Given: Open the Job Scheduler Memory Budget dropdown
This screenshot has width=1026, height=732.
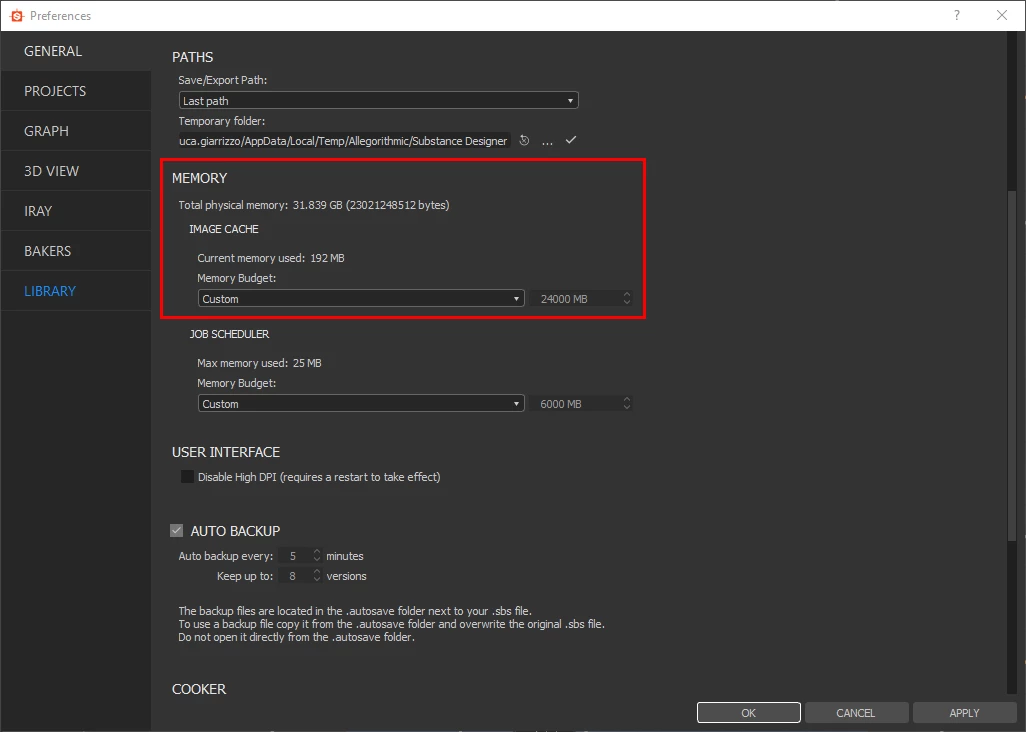Looking at the screenshot, I should click(361, 404).
